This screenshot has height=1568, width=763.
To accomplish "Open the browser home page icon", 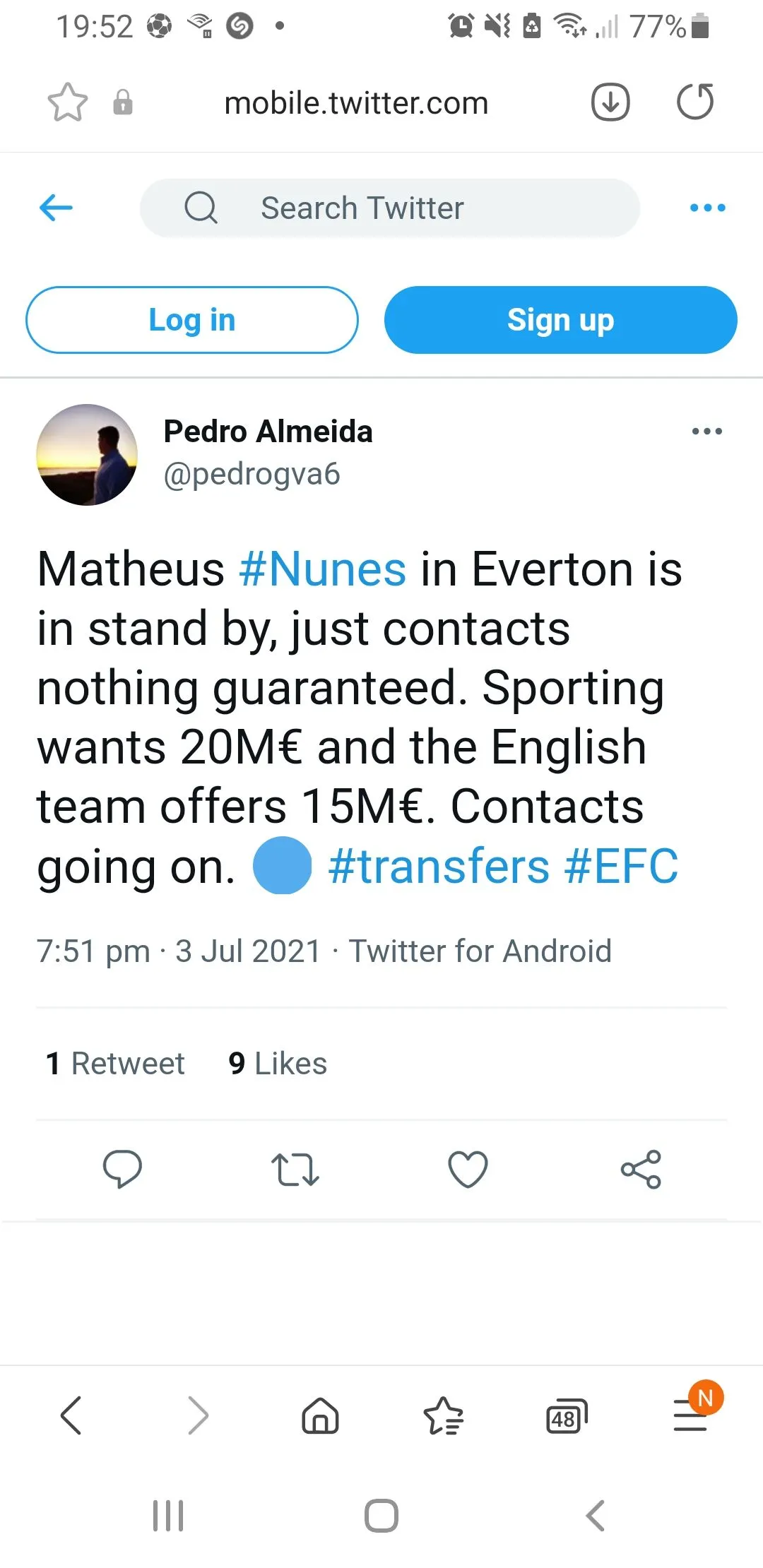I will [x=321, y=1415].
